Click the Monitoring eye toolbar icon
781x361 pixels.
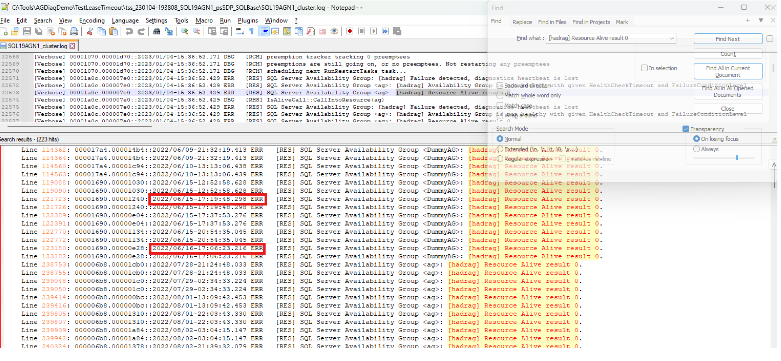tap(334, 31)
